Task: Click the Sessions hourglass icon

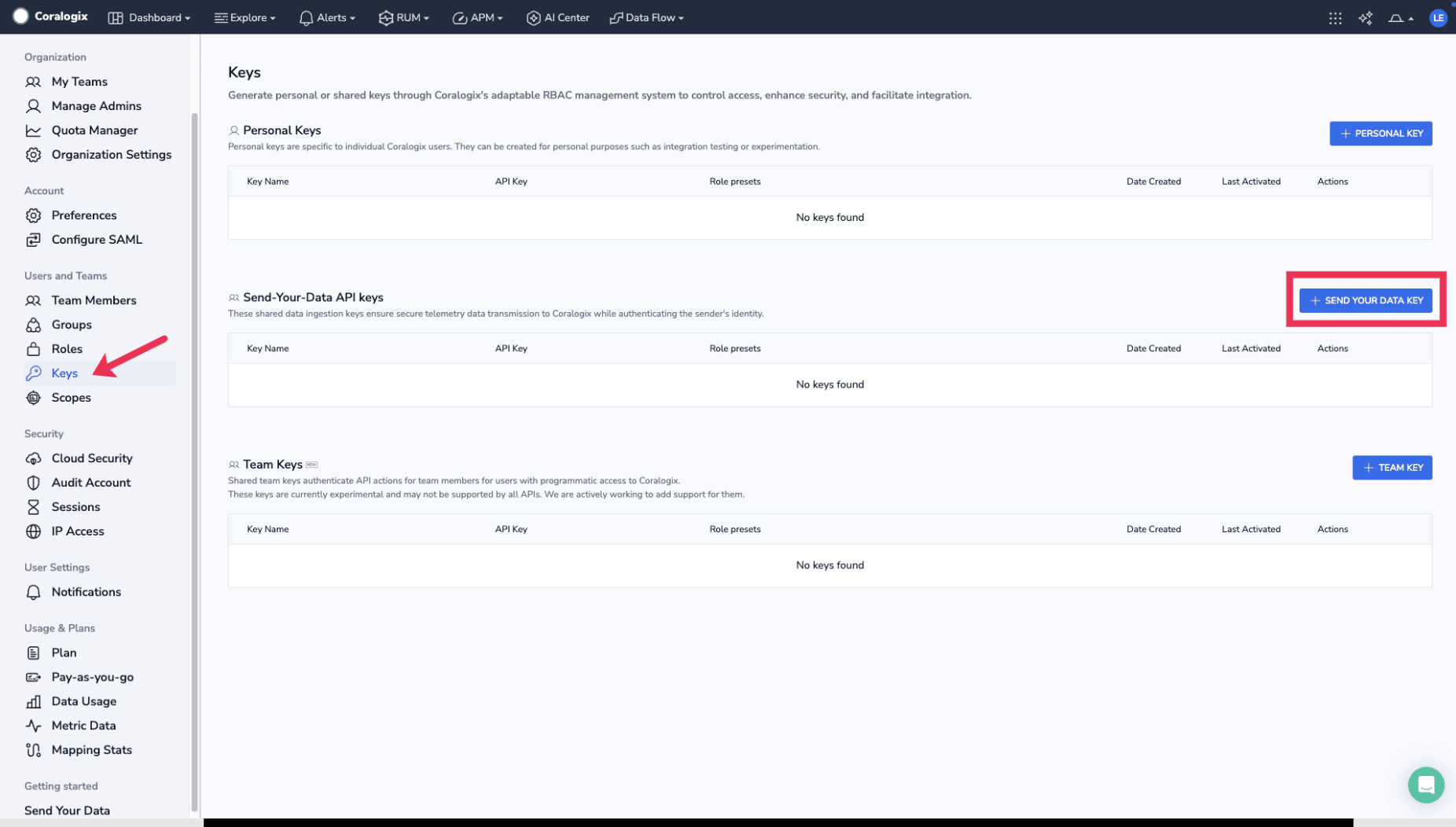Action: [x=33, y=507]
